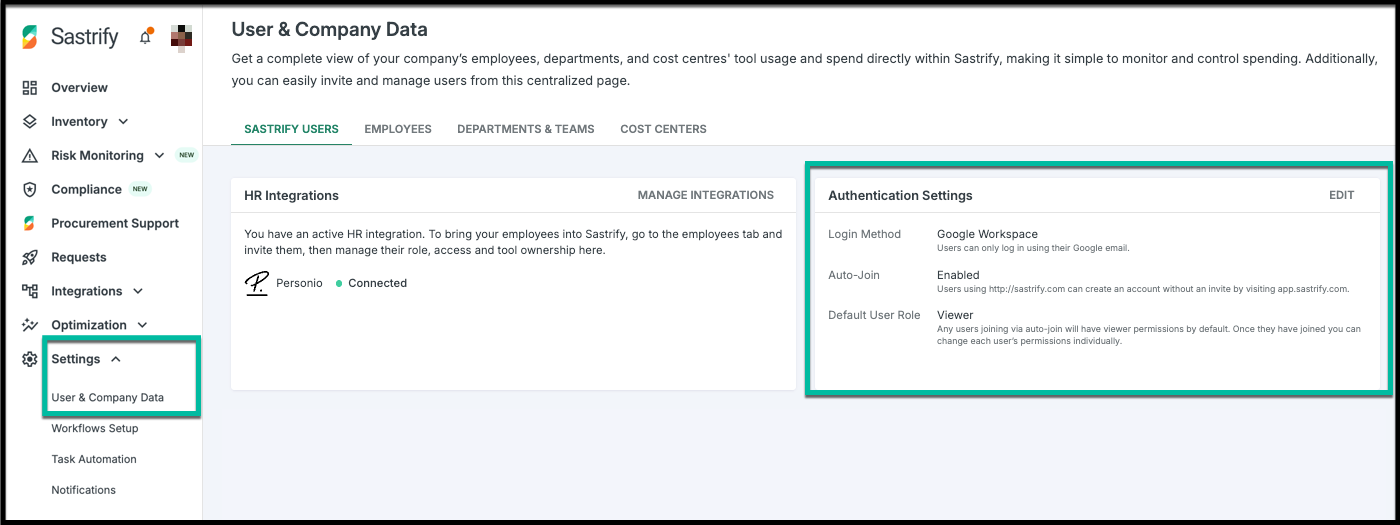Open the Requests page
The height and width of the screenshot is (525, 1400).
[x=78, y=258]
